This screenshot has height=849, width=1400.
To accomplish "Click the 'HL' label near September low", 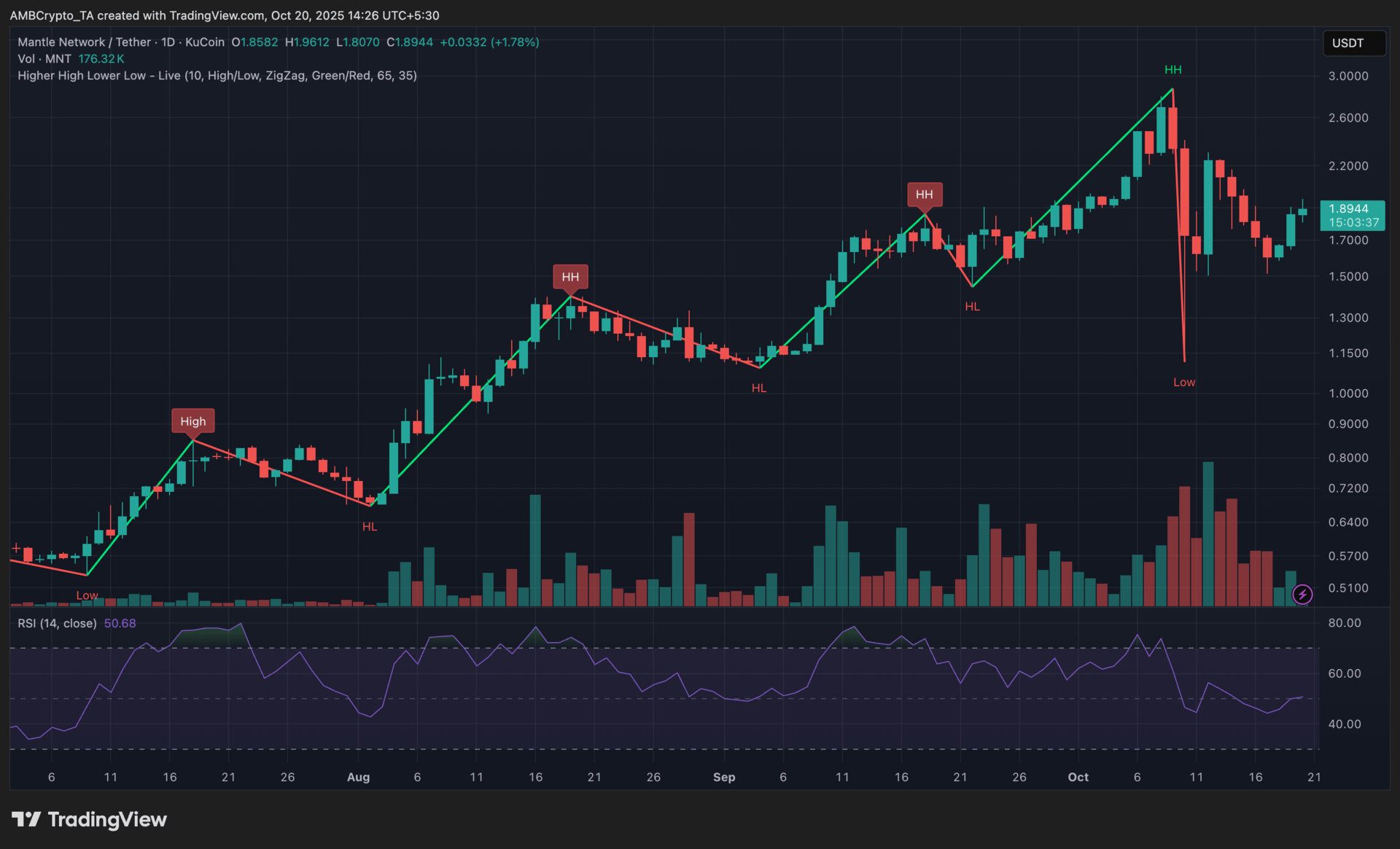I will point(759,388).
